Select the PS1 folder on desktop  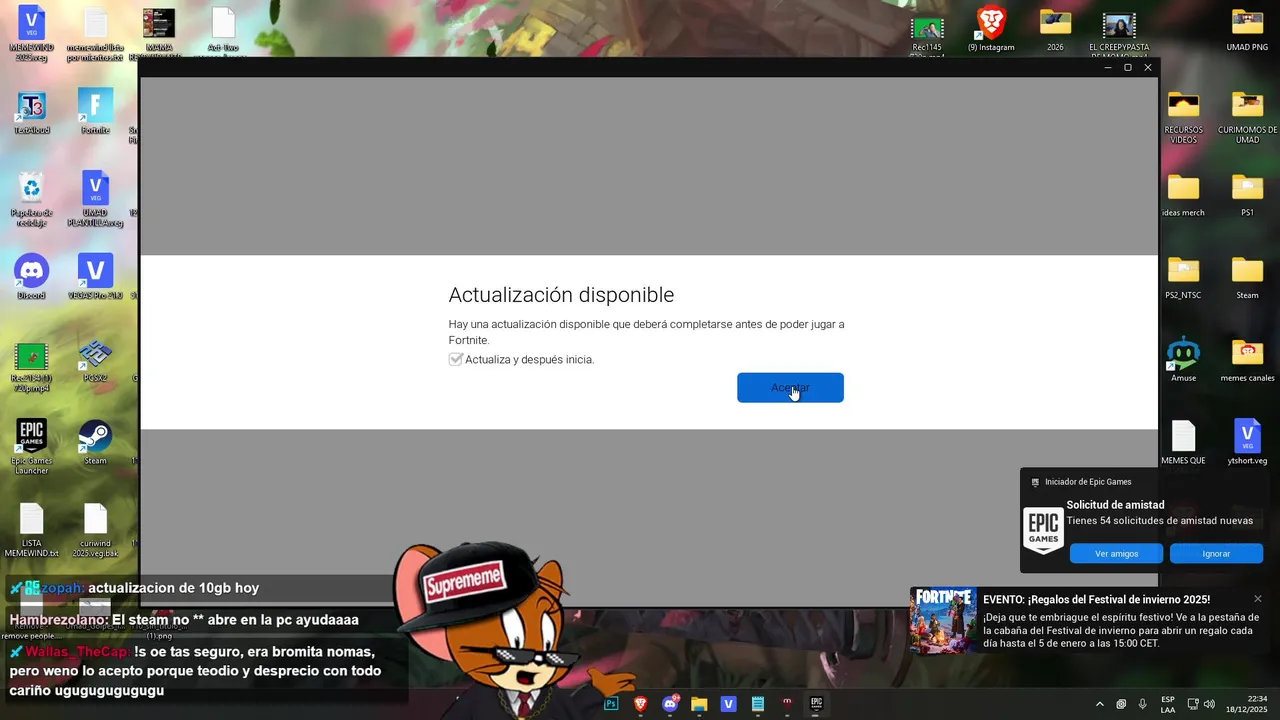coord(1247,195)
